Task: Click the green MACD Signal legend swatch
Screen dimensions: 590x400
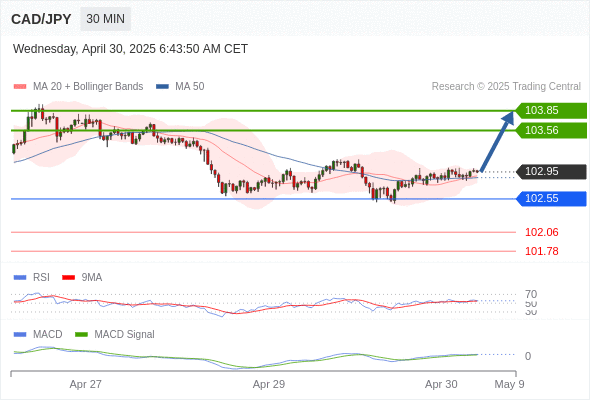Action: (81, 335)
